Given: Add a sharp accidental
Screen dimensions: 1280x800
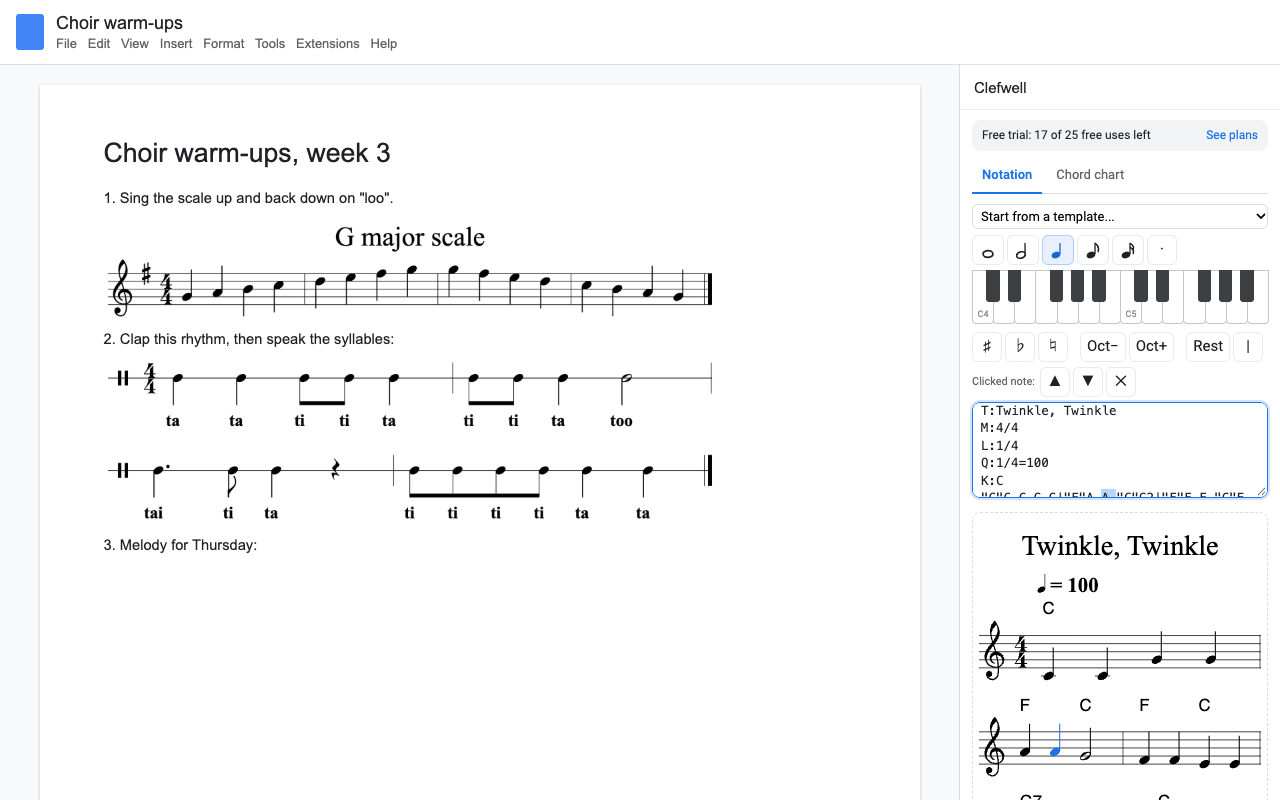Looking at the screenshot, I should tap(987, 346).
